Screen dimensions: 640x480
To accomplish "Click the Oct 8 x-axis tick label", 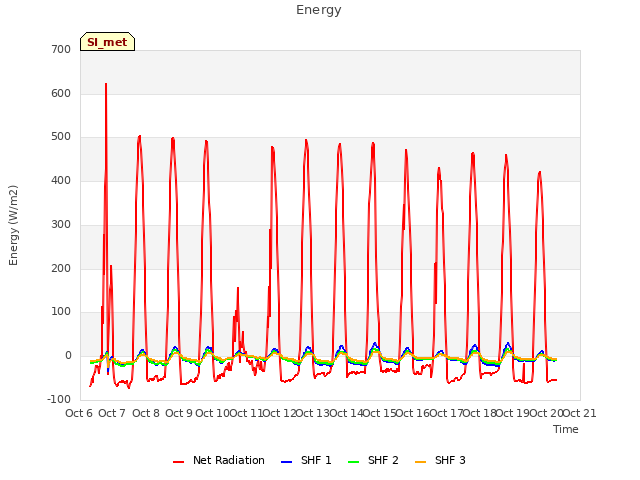I will 146,413.
